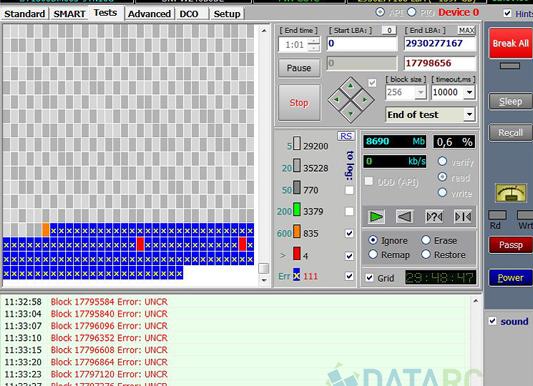
Task: Click the reverse direction triangle icon
Action: [405, 216]
